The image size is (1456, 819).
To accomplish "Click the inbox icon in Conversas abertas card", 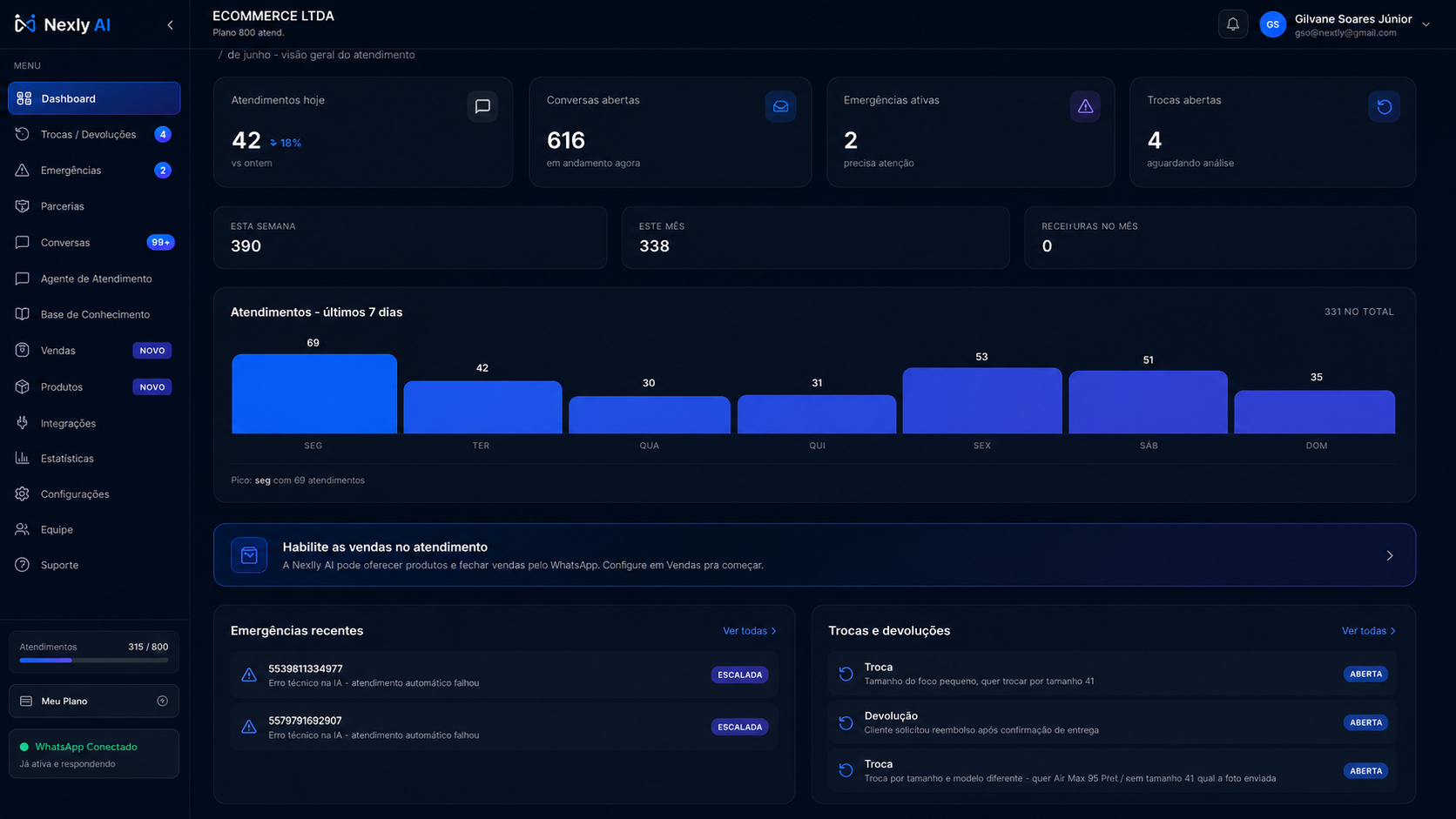I will pos(780,106).
